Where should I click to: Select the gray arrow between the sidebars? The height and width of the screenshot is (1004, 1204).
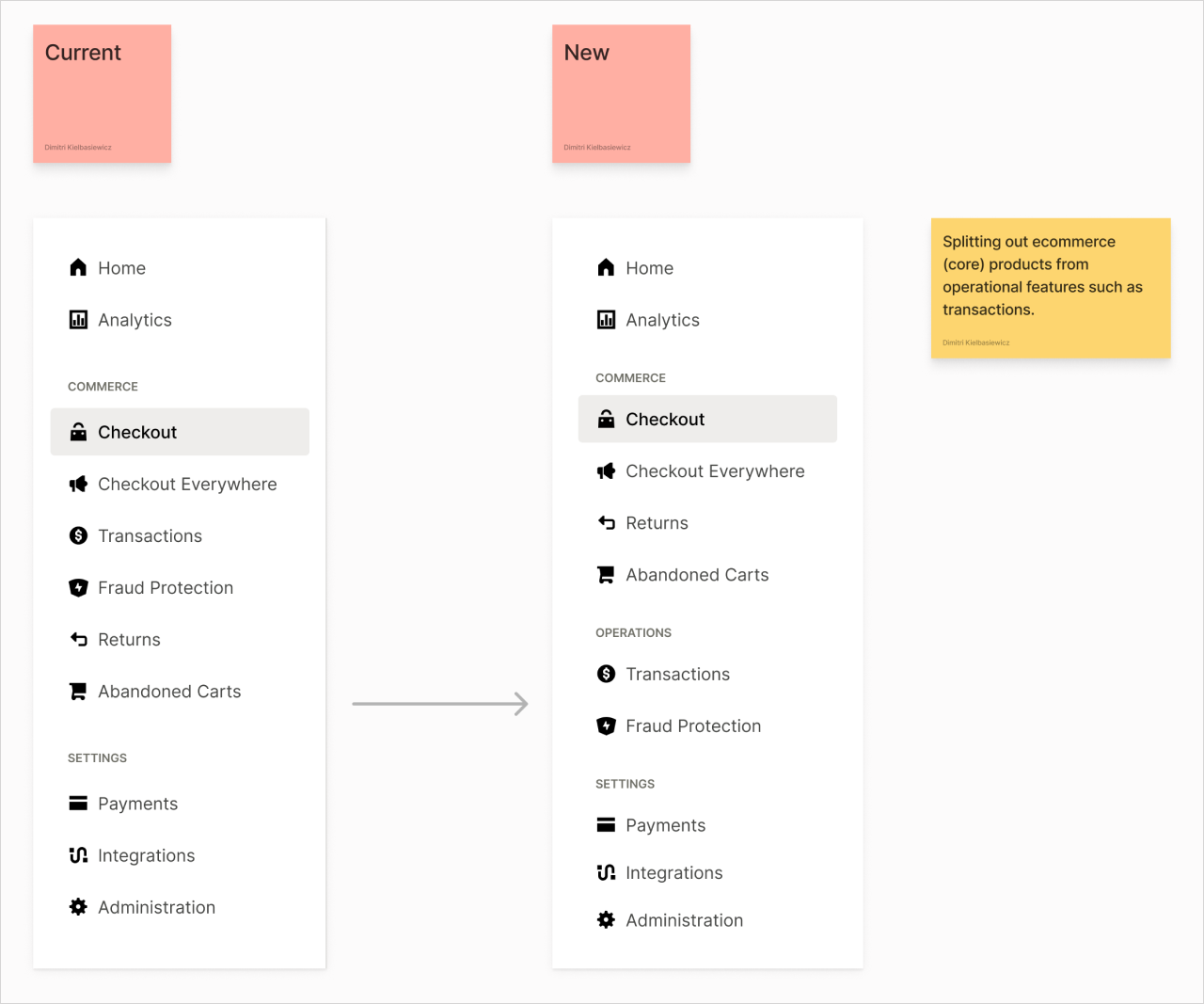click(x=439, y=704)
